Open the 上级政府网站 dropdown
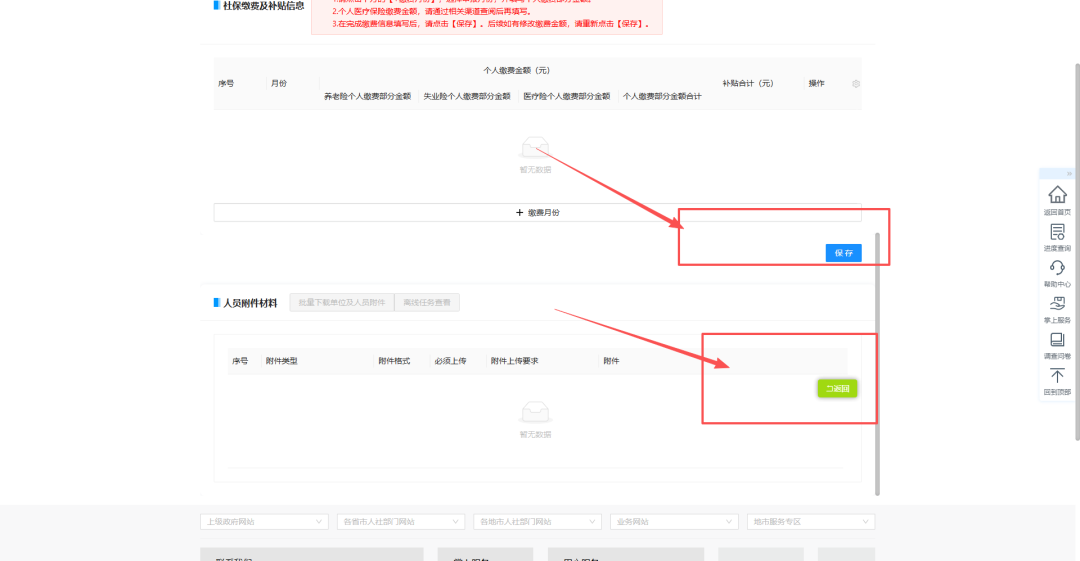The width and height of the screenshot is (1080, 561). click(264, 522)
